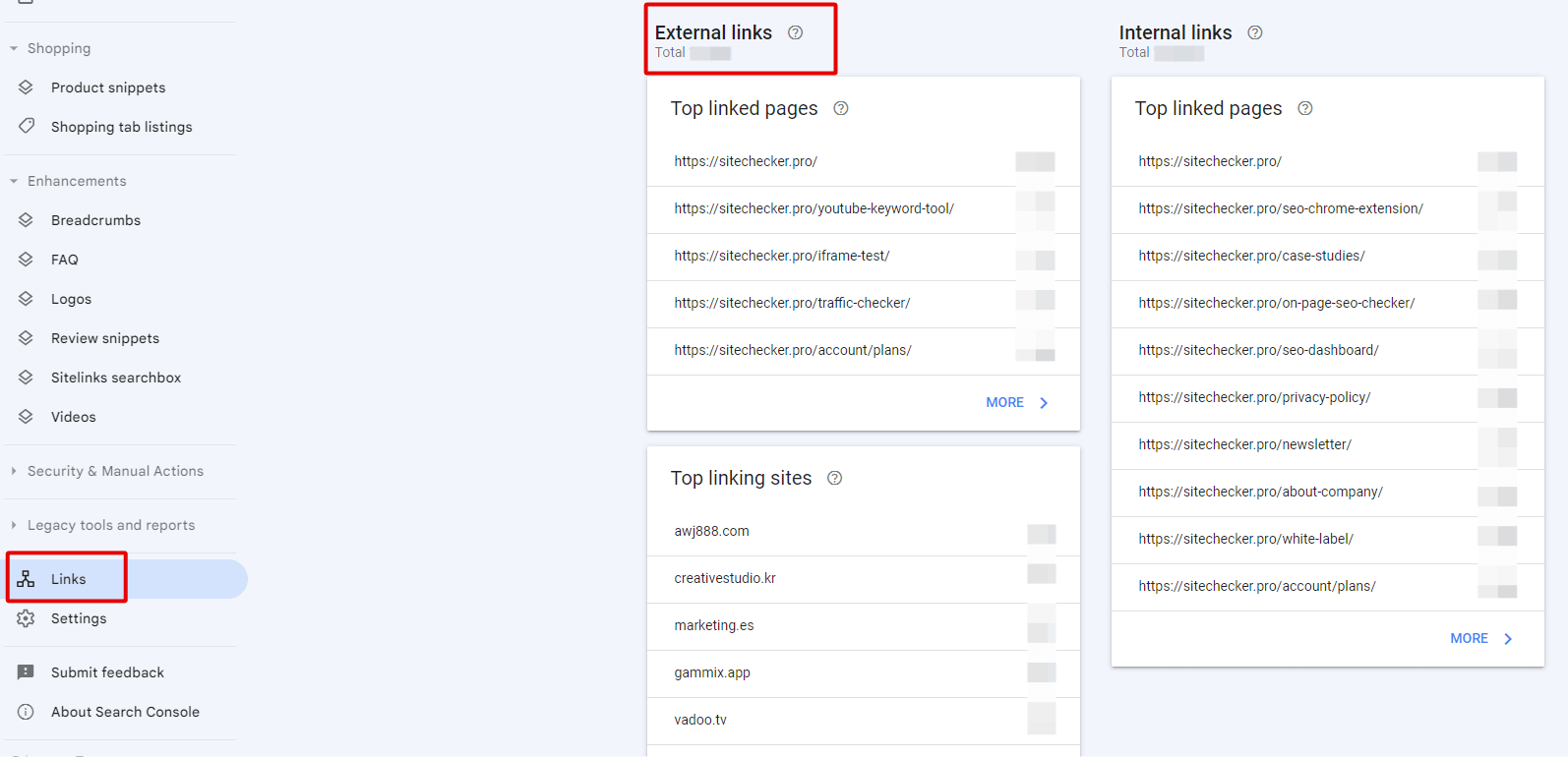Select linking site gammix.app

(x=864, y=673)
